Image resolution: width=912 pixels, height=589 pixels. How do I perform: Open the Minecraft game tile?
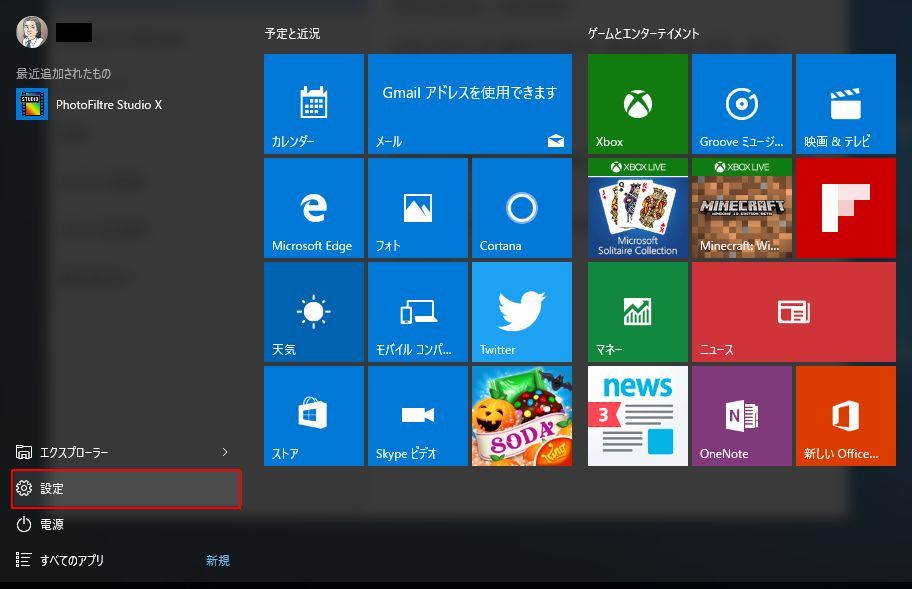[741, 208]
